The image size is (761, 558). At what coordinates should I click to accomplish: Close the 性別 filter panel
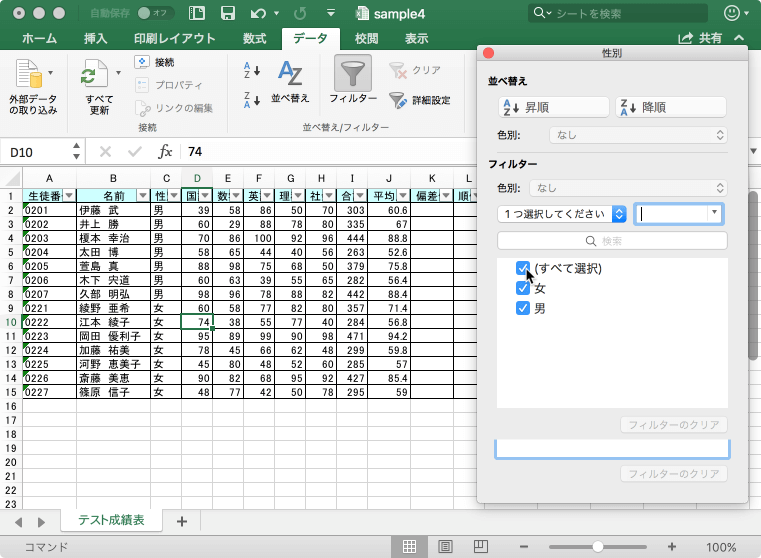pyautogui.click(x=489, y=53)
